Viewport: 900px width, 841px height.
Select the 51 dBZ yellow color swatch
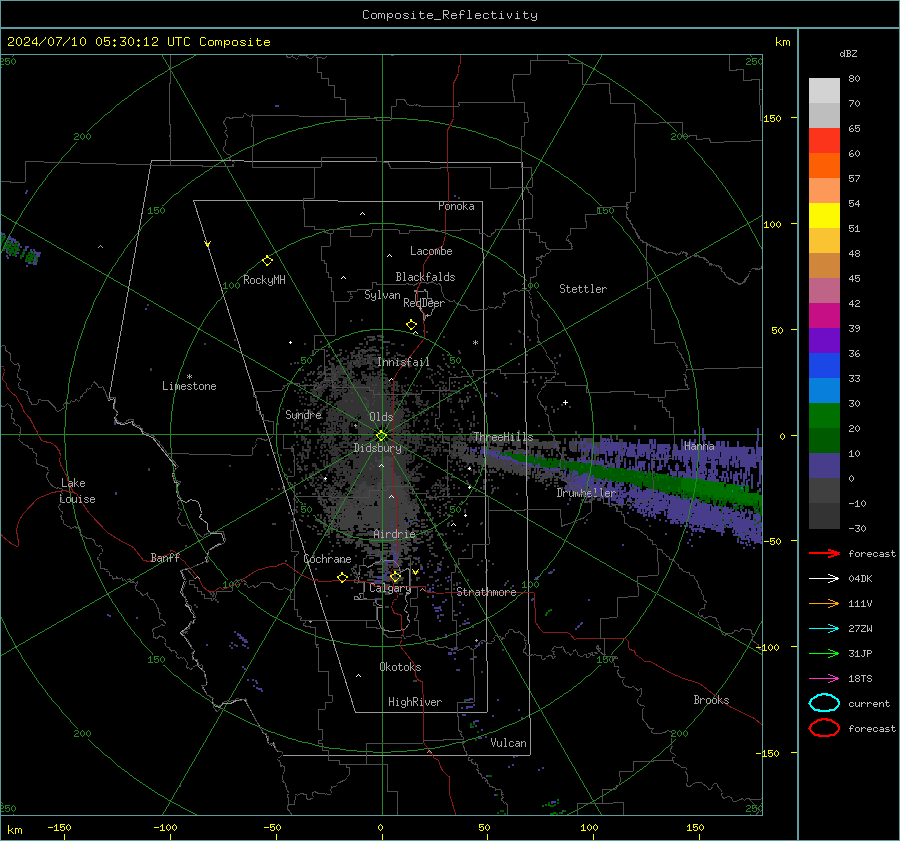(824, 216)
